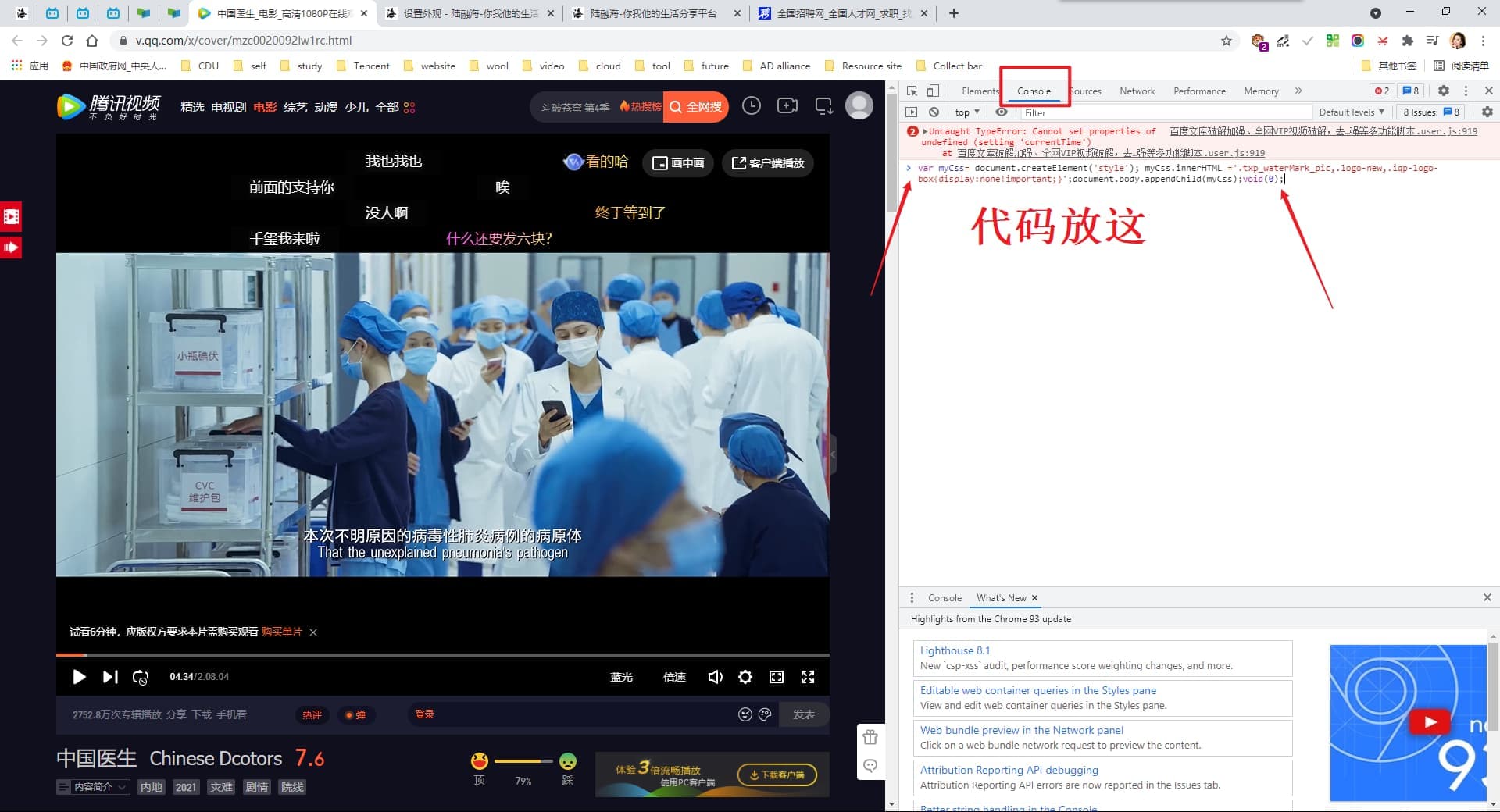The width and height of the screenshot is (1500, 812).
Task: Clear the console icon
Action: pos(934,112)
